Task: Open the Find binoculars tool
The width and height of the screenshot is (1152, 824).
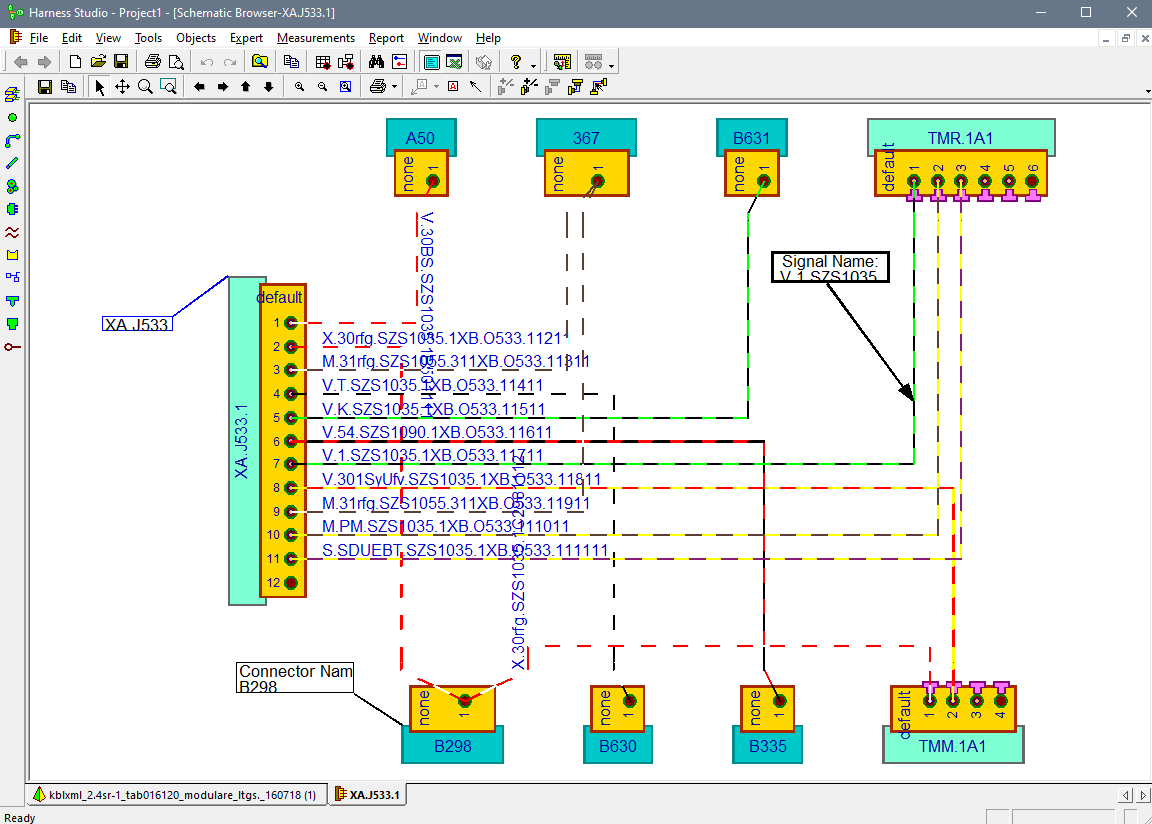Action: [378, 60]
